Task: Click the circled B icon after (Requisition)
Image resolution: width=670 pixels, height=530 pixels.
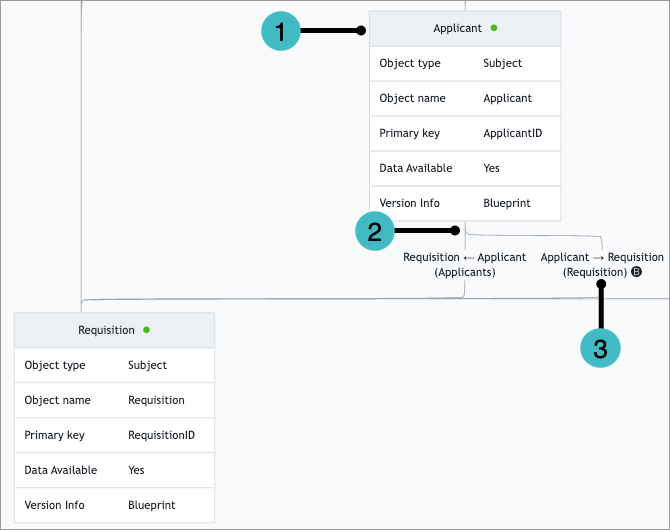Action: [637, 272]
